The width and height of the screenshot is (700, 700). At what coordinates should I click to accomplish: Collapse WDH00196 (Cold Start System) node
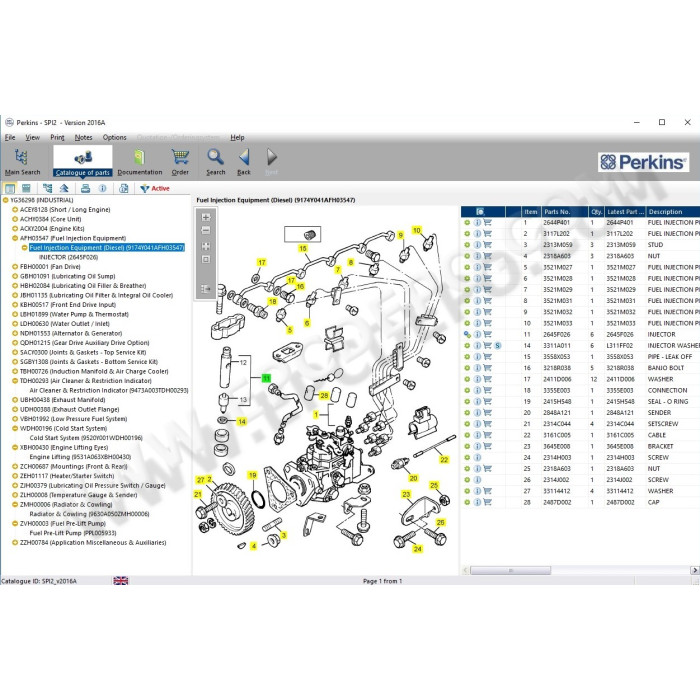tap(15, 428)
